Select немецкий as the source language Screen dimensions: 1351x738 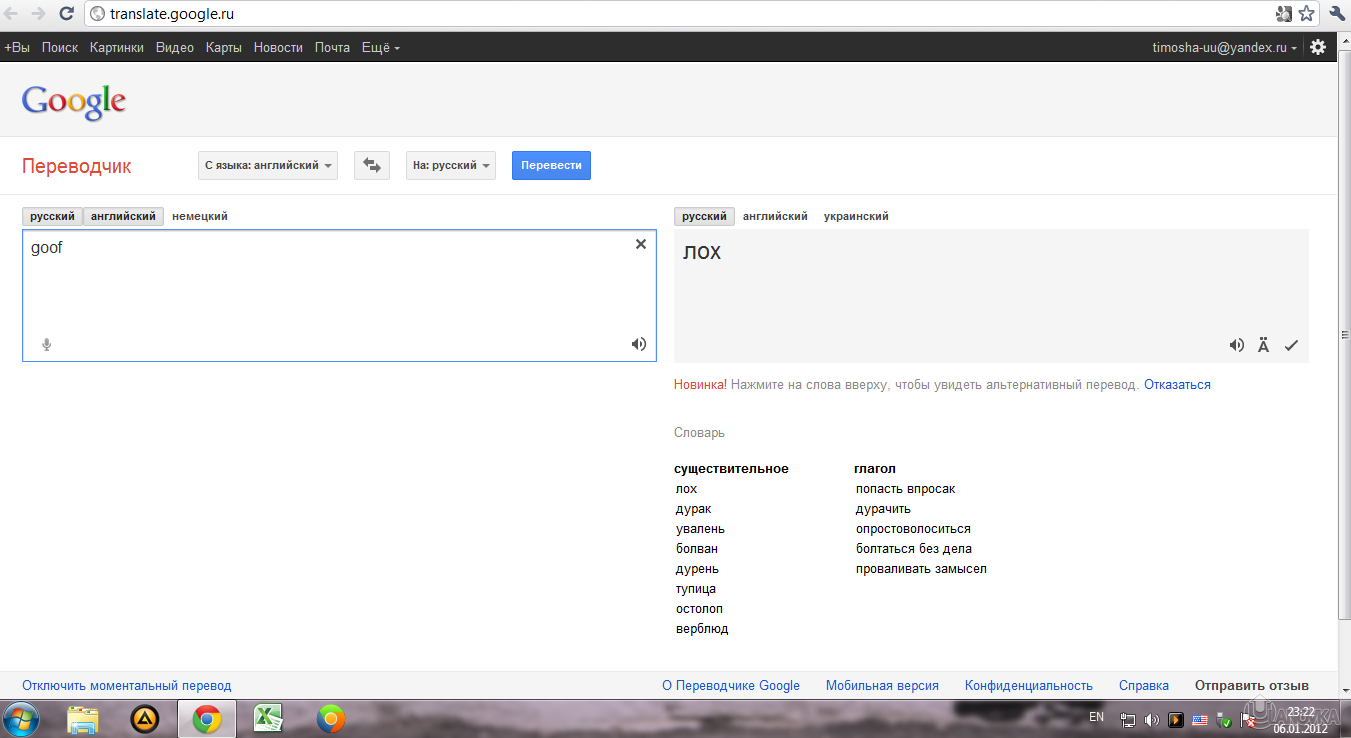click(200, 216)
